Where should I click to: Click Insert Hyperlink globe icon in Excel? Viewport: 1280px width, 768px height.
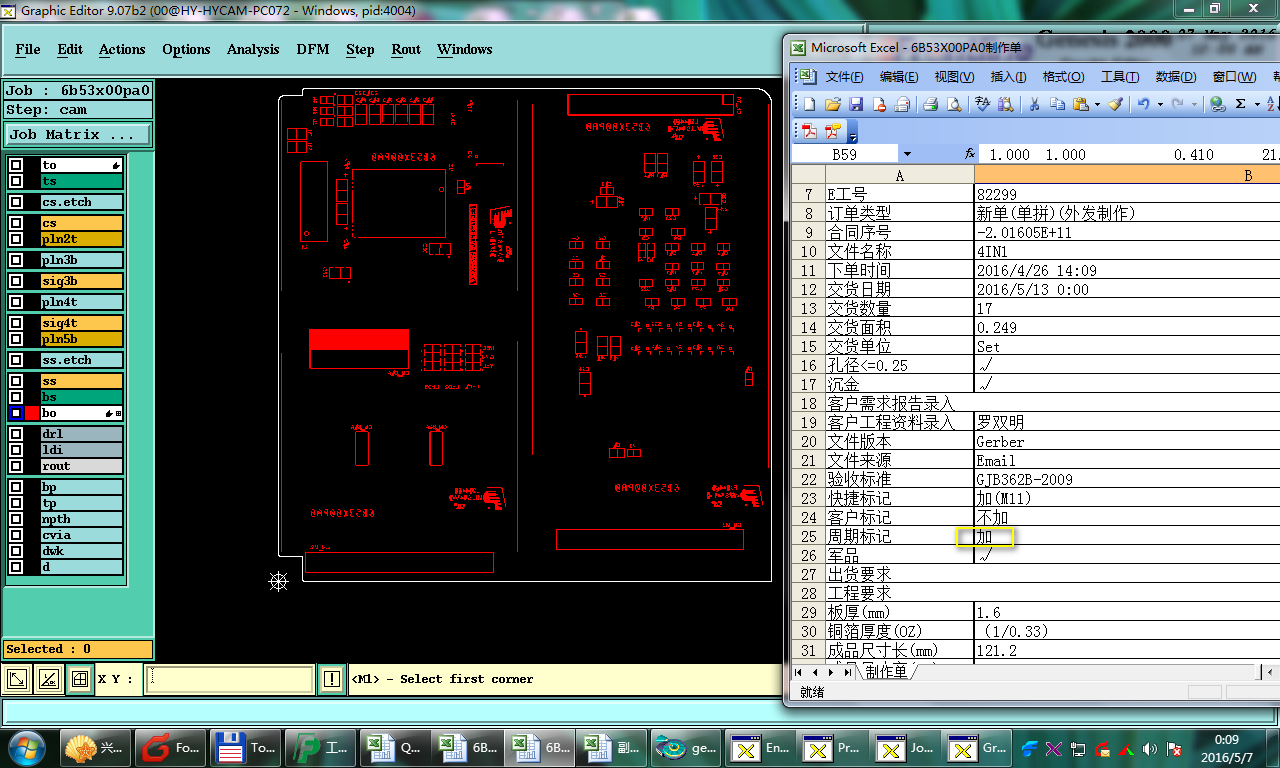point(1217,104)
